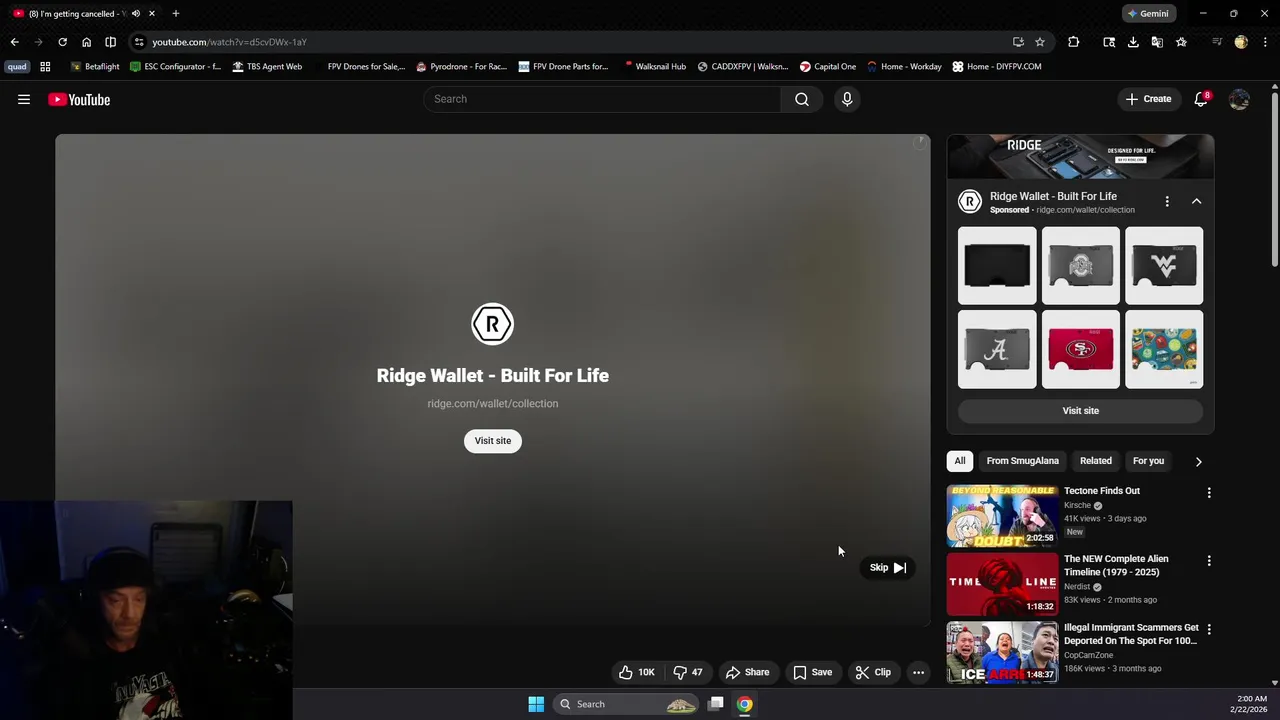Click Visit site in sponsored side panel
The width and height of the screenshot is (1280, 720).
(x=1080, y=410)
